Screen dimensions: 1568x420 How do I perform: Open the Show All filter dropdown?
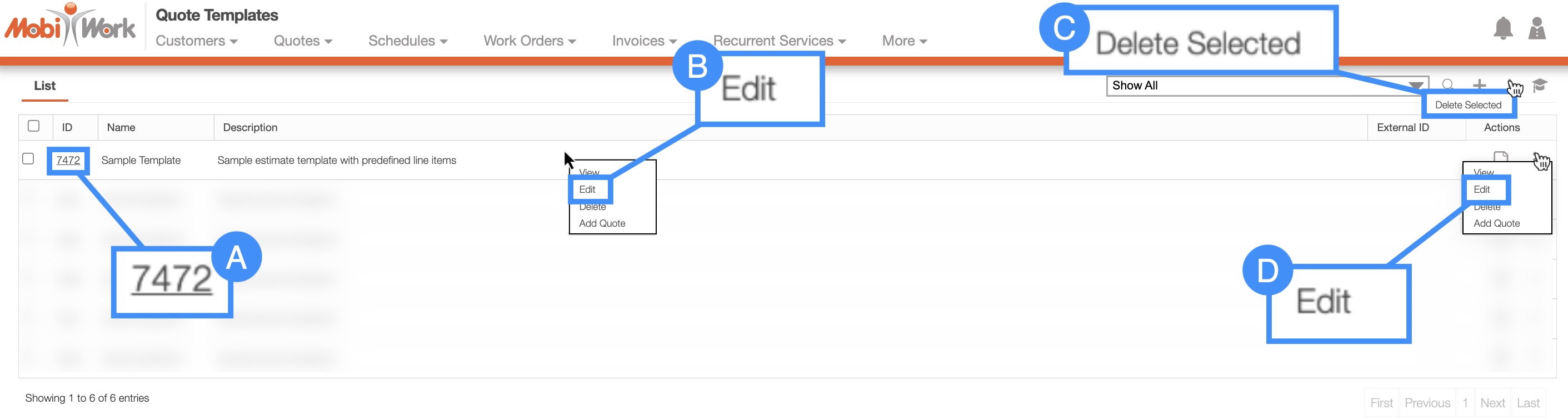click(x=1266, y=86)
